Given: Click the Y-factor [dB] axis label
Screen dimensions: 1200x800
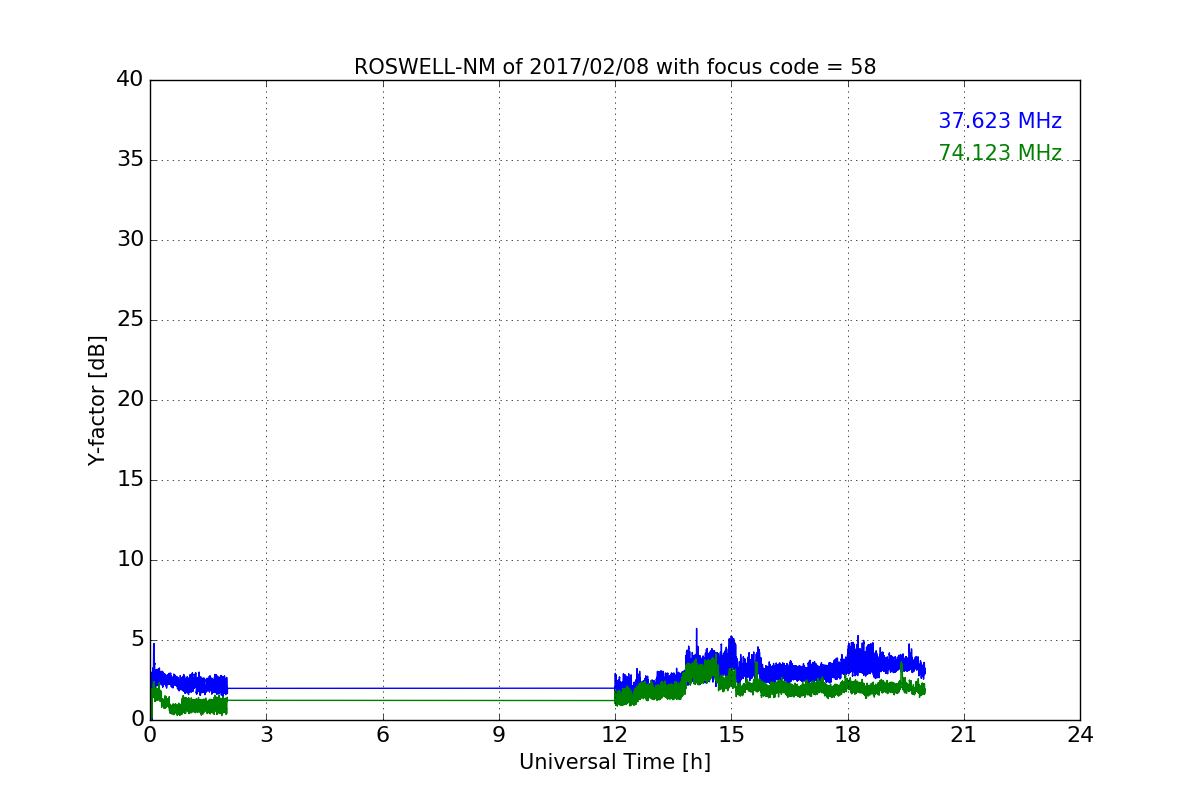Looking at the screenshot, I should click(97, 400).
